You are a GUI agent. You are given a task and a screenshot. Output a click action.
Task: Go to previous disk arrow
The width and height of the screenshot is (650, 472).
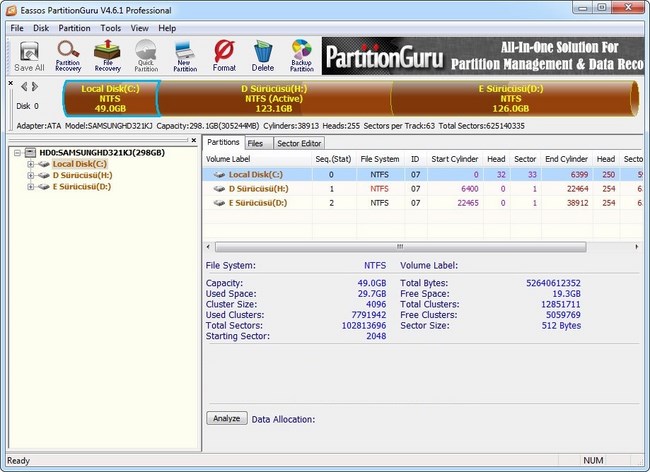click(23, 87)
